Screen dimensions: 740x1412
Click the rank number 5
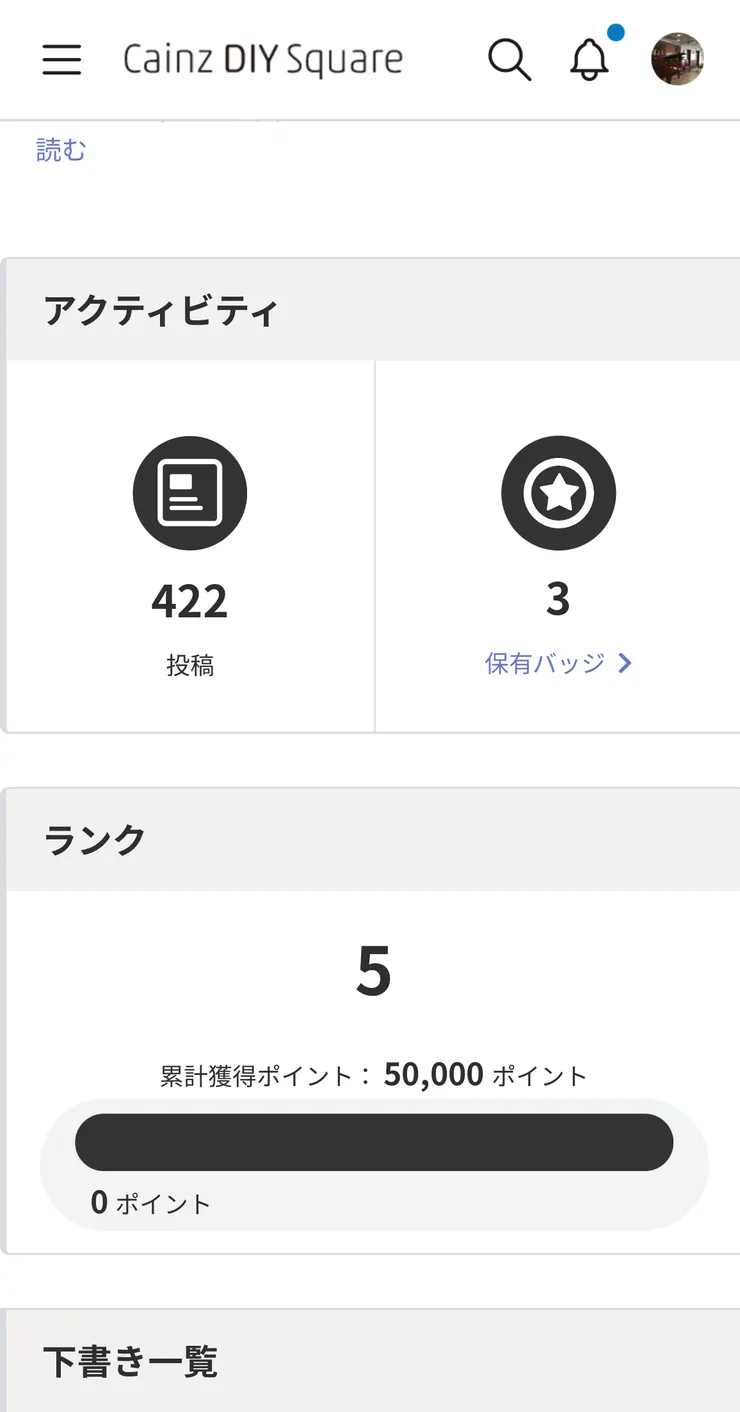pyautogui.click(x=374, y=972)
